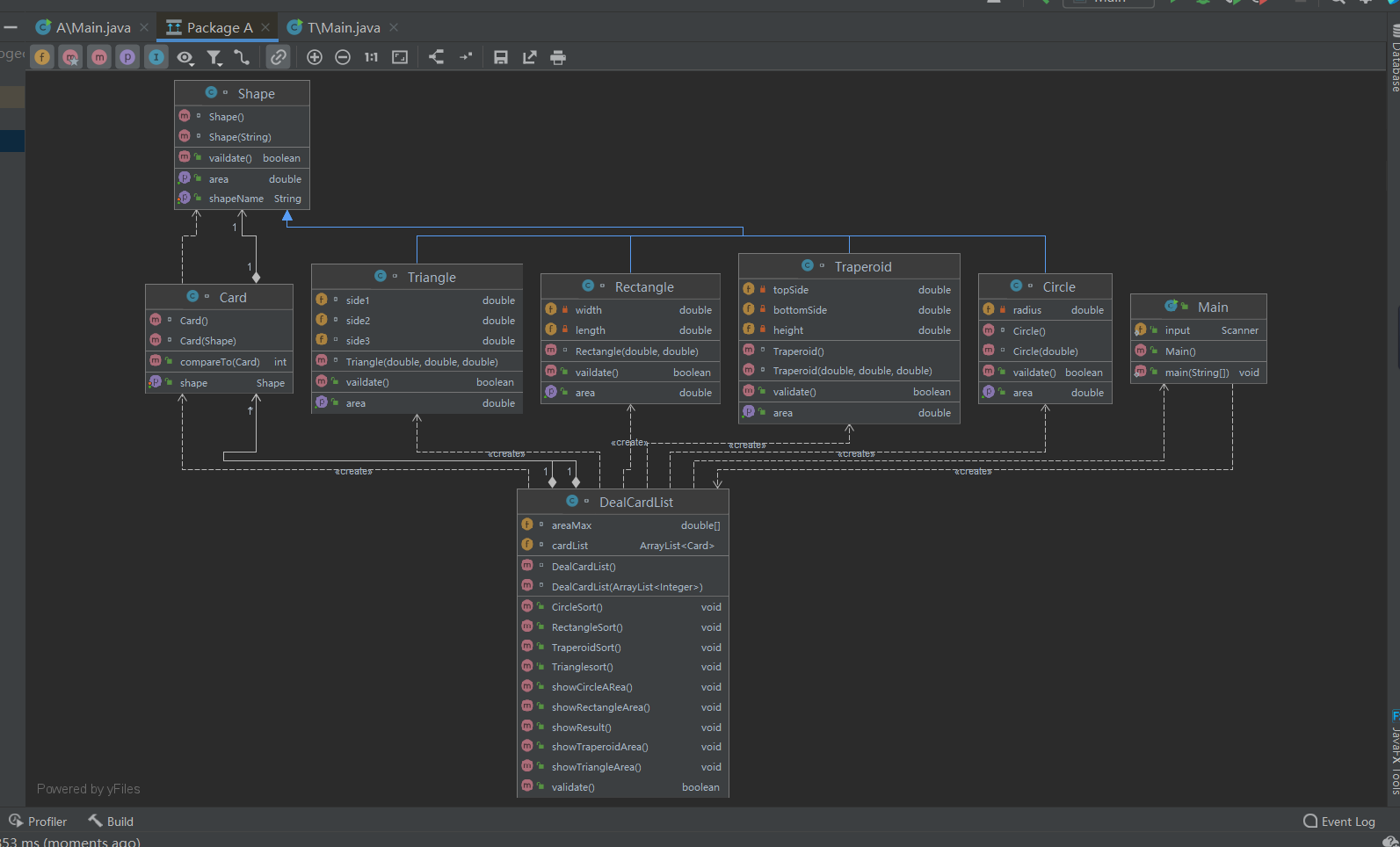Open the scope filter funnel dropdown
The image size is (1400, 847).
coord(214,58)
